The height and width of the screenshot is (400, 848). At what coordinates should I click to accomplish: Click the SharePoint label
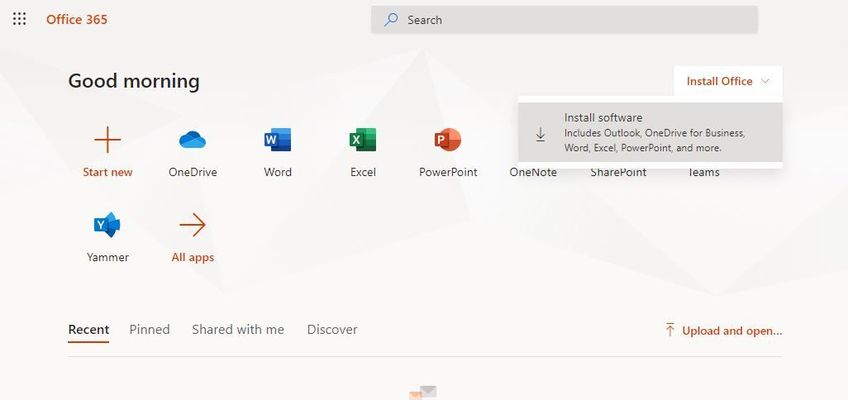618,172
